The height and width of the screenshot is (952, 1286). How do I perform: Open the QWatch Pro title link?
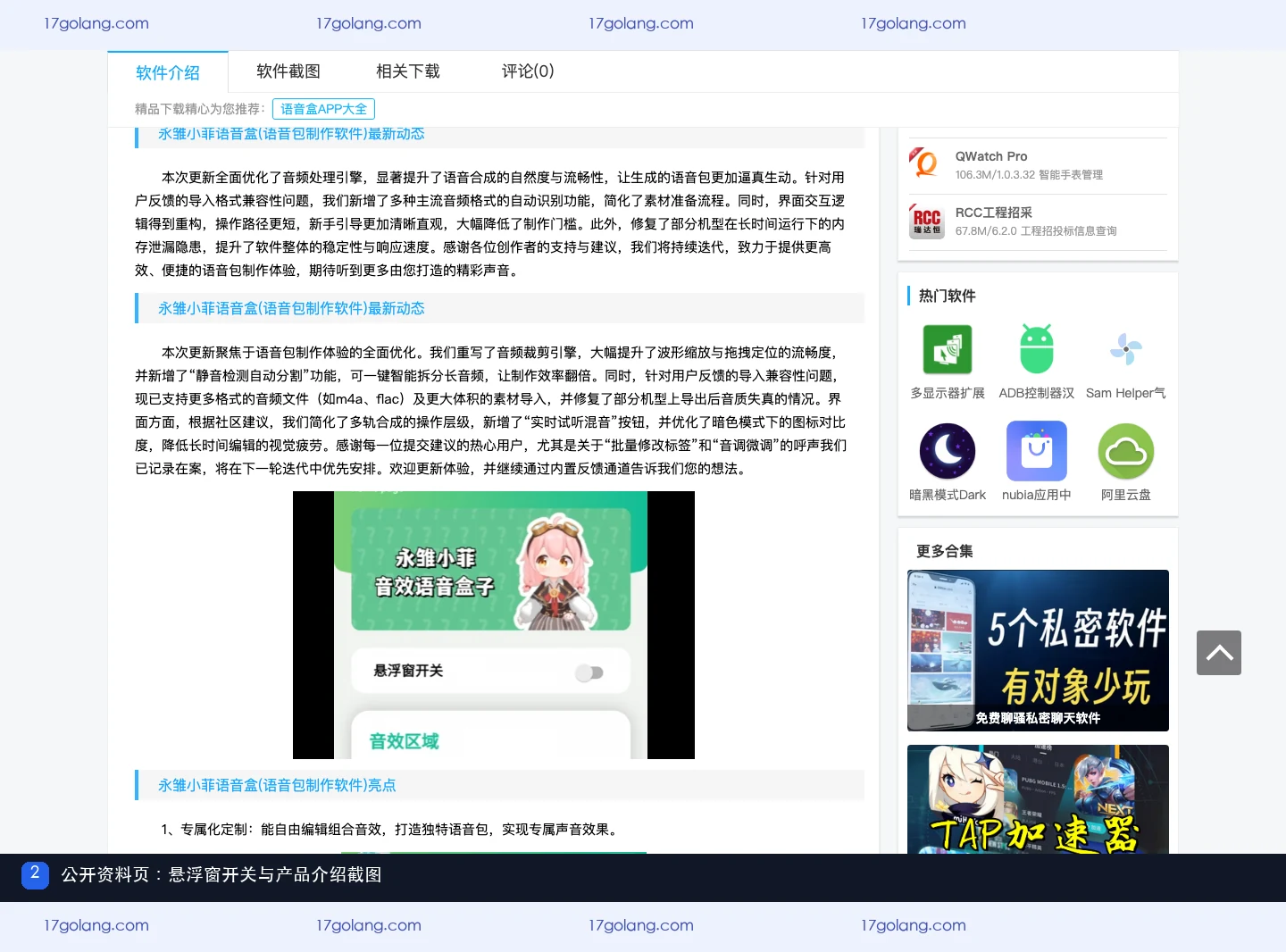[x=991, y=156]
